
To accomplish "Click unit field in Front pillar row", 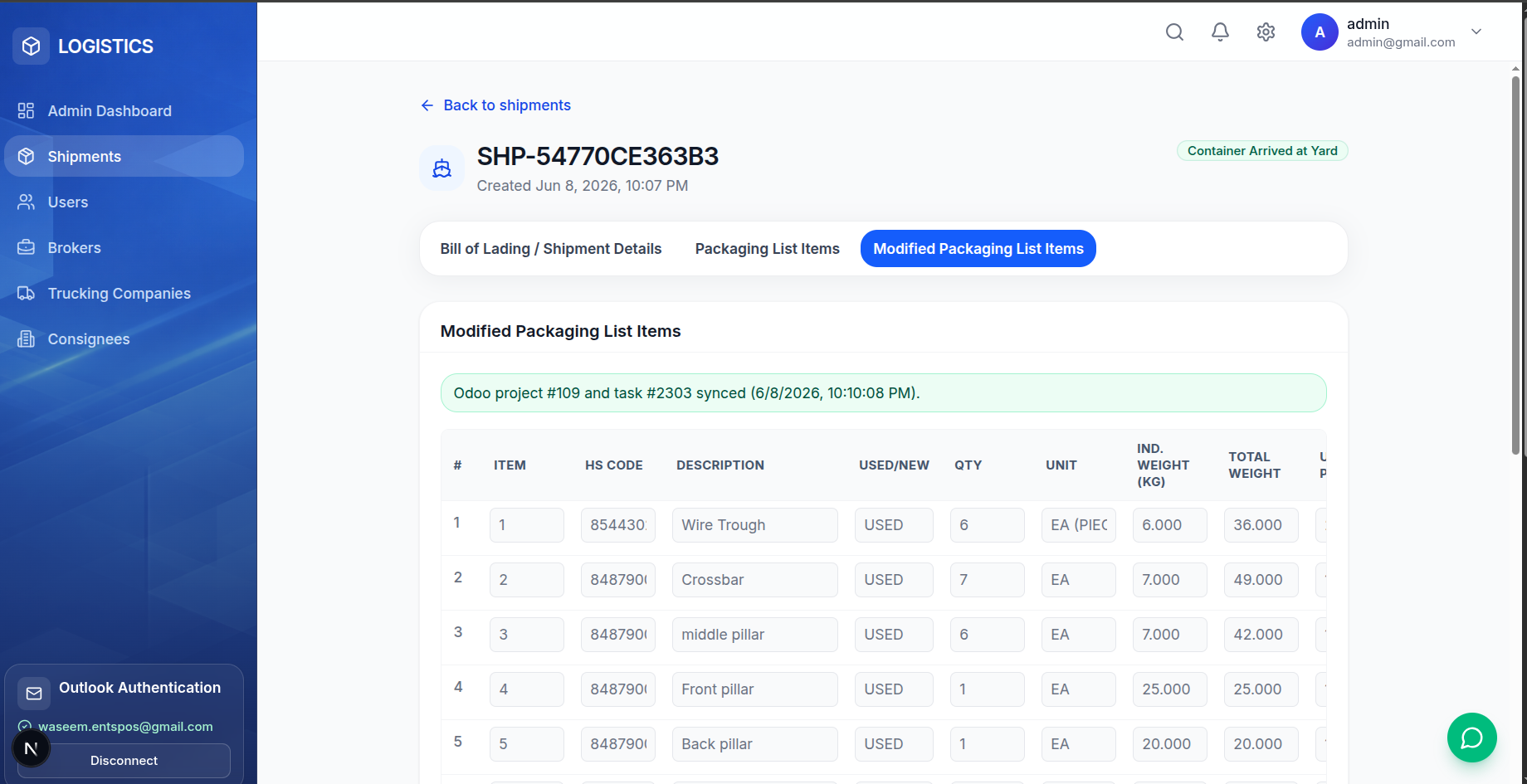I will coord(1079,689).
